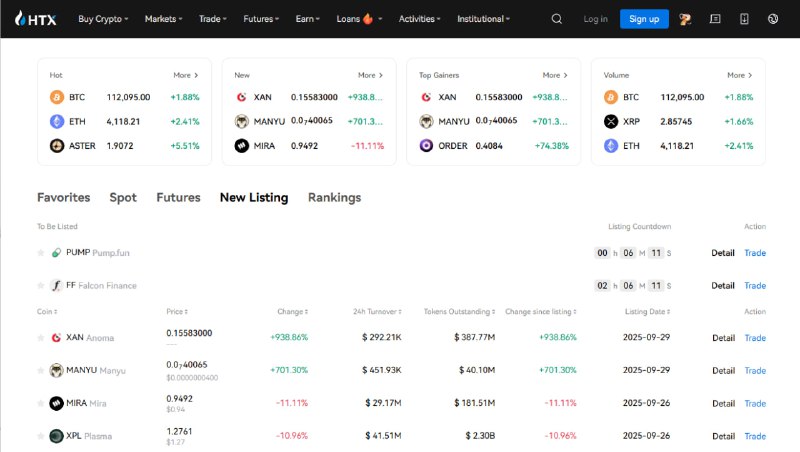This screenshot has height=452, width=800.
Task: Sort table by Listing Date
Action: click(x=647, y=312)
